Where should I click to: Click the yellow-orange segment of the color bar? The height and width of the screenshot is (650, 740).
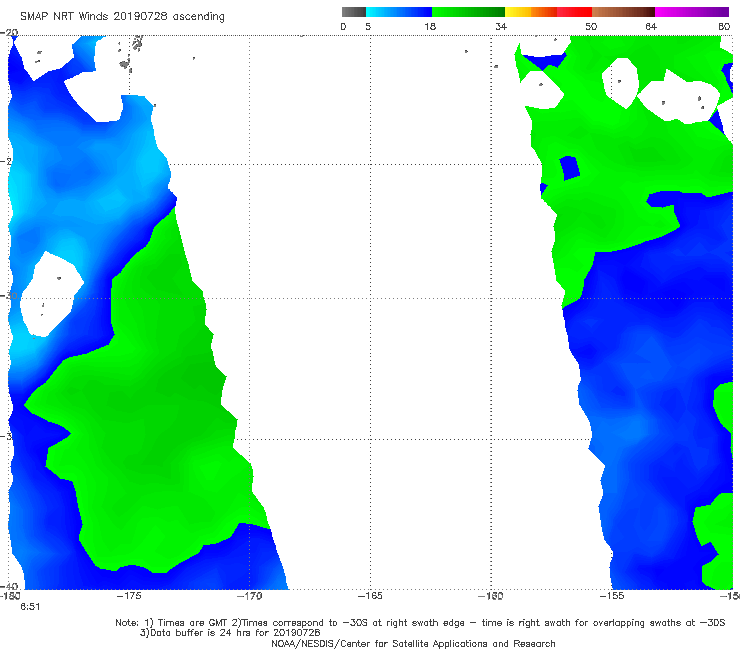[x=531, y=12]
